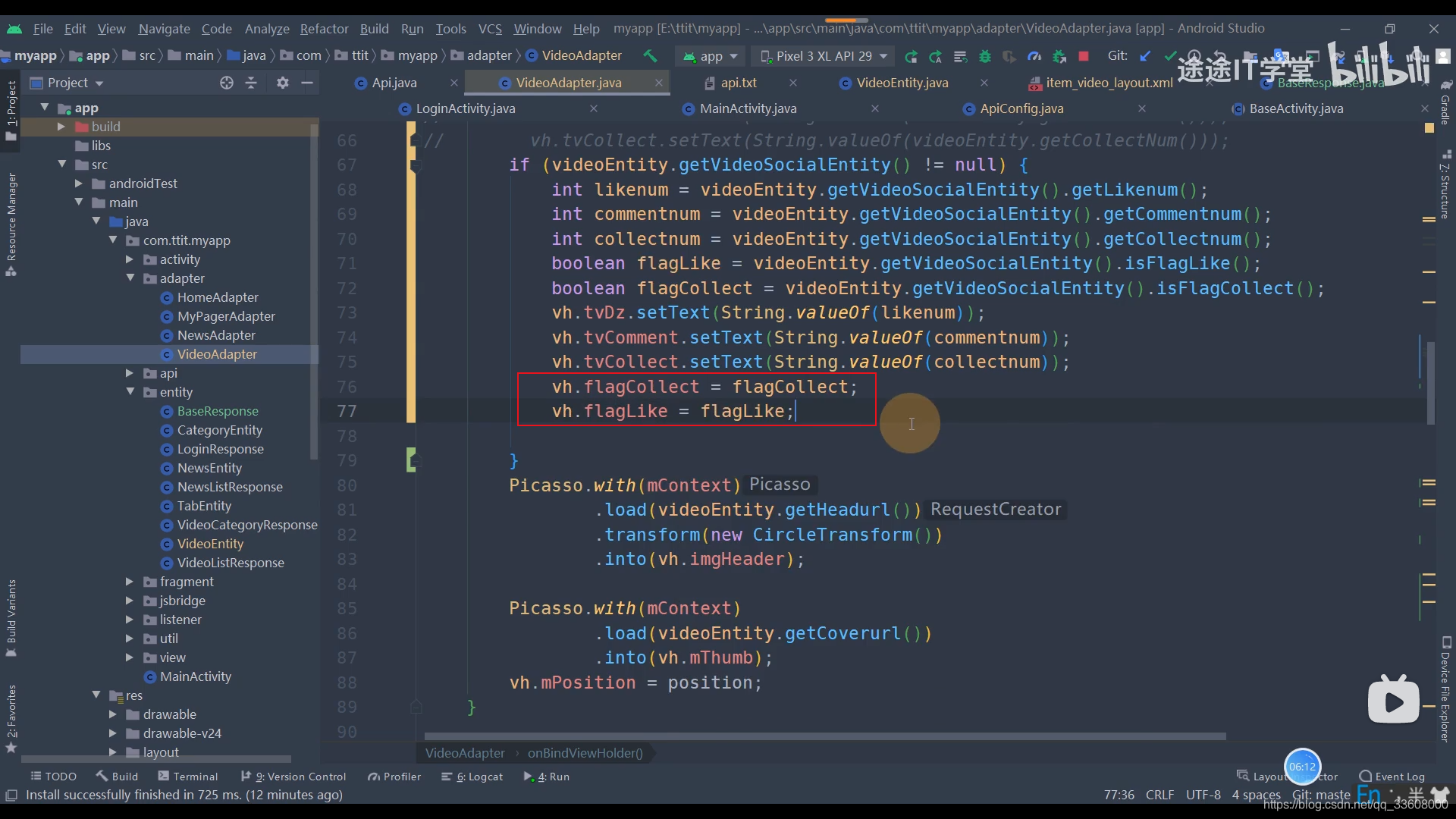The width and height of the screenshot is (1456, 819).
Task: Open the Favorites side panel
Action: [11, 719]
